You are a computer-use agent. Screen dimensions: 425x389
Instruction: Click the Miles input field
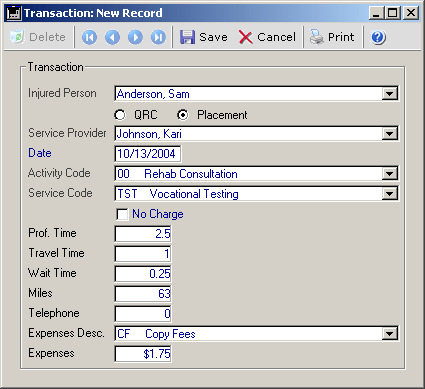tap(143, 294)
